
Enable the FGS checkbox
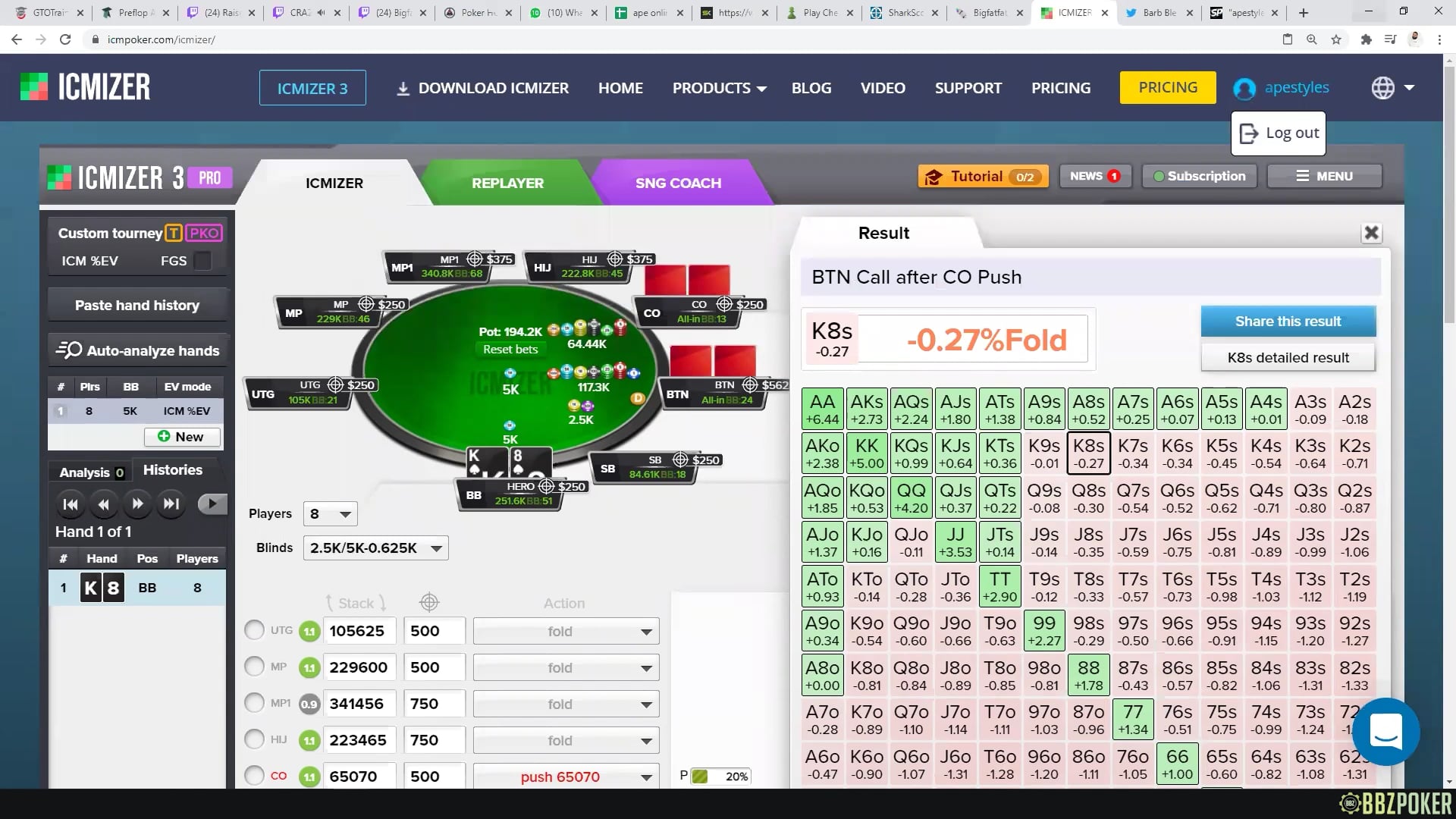point(202,260)
